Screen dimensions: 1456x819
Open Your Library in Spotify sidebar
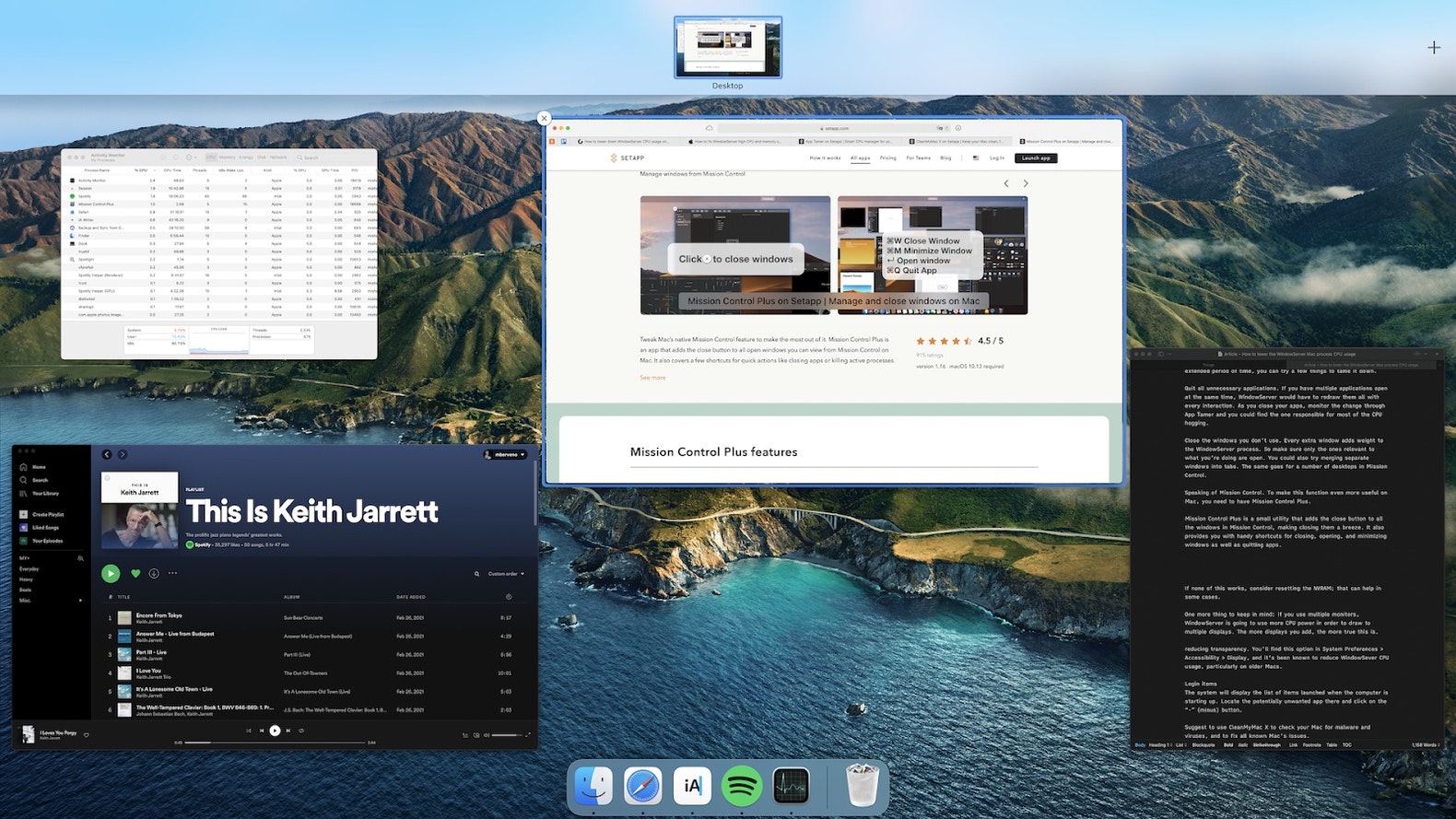[40, 494]
